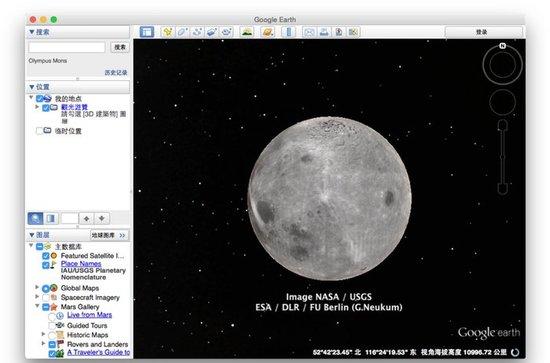Click the zoom slider track
Screen dimensions: 550x363
(x=502, y=156)
